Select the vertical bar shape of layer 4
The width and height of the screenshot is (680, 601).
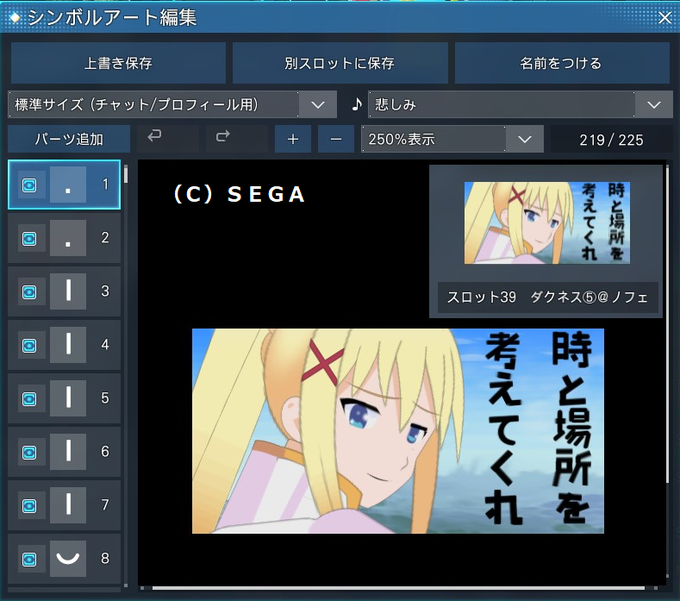(68, 345)
